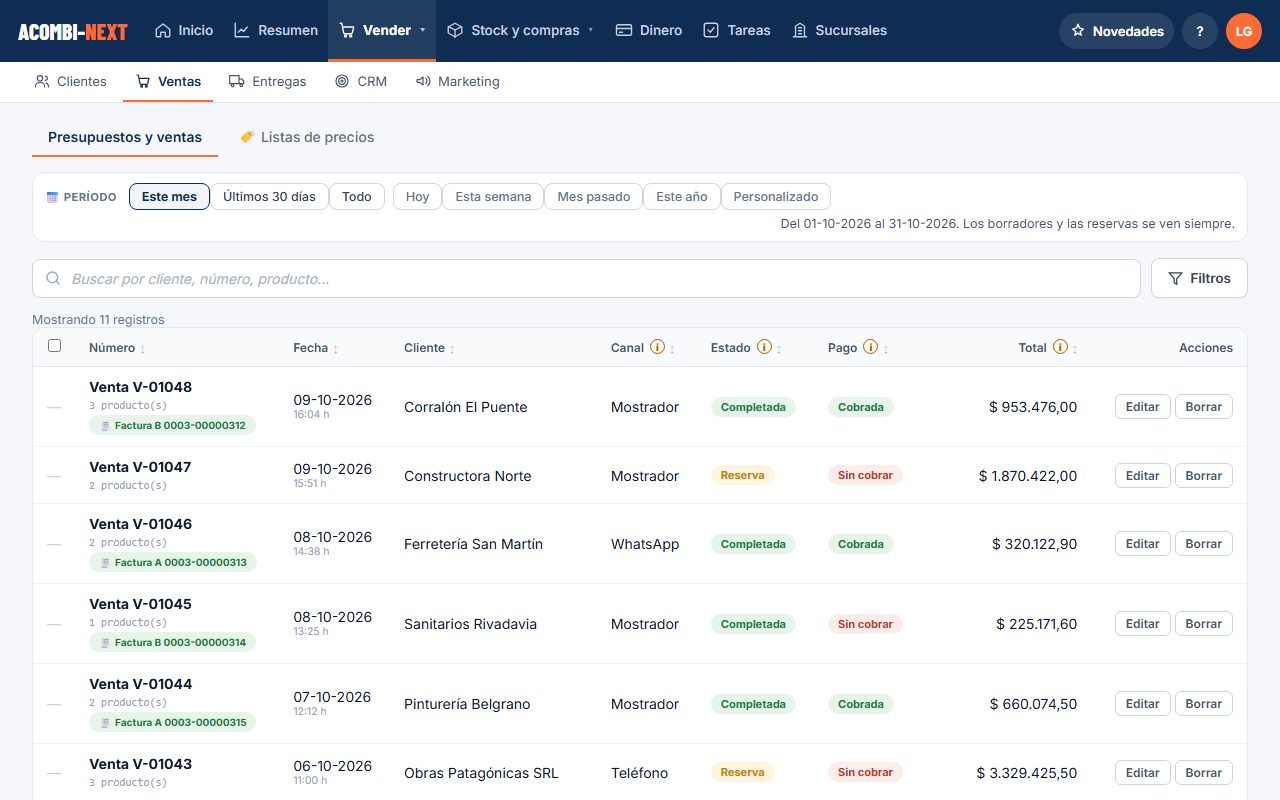Select the Todo period filter
This screenshot has height=800, width=1280.
click(357, 197)
